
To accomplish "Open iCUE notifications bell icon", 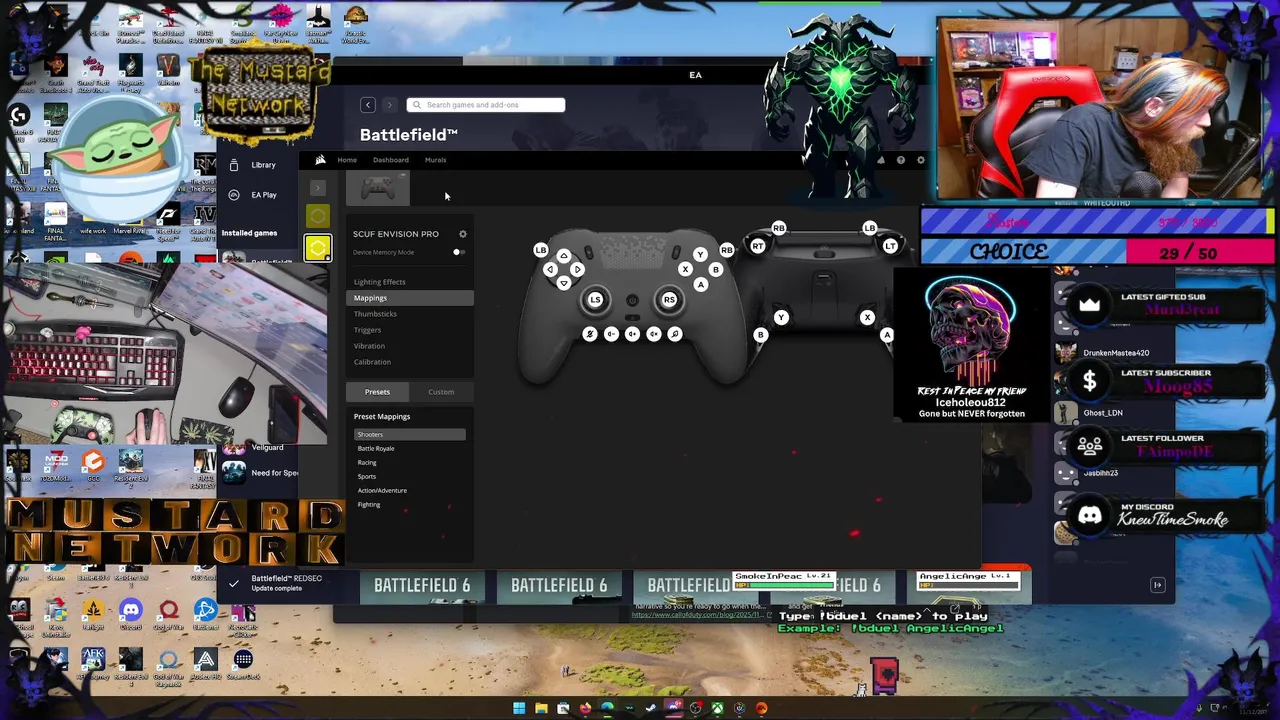I will point(881,160).
